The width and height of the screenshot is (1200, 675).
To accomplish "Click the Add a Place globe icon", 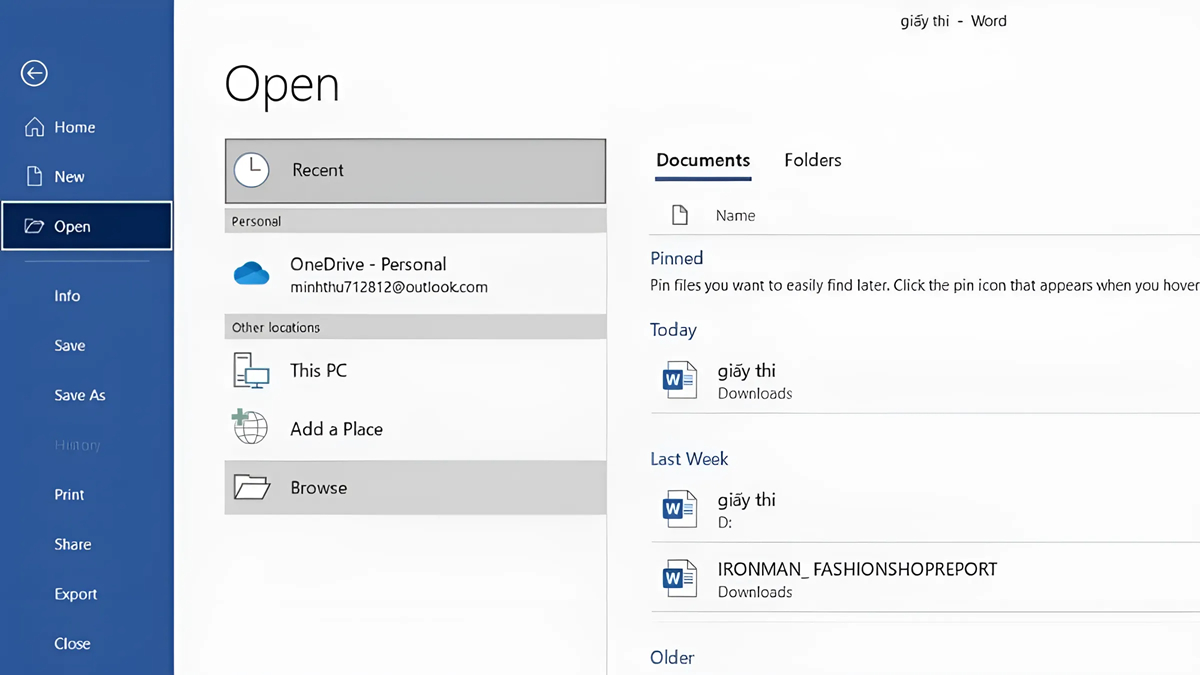I will (251, 429).
